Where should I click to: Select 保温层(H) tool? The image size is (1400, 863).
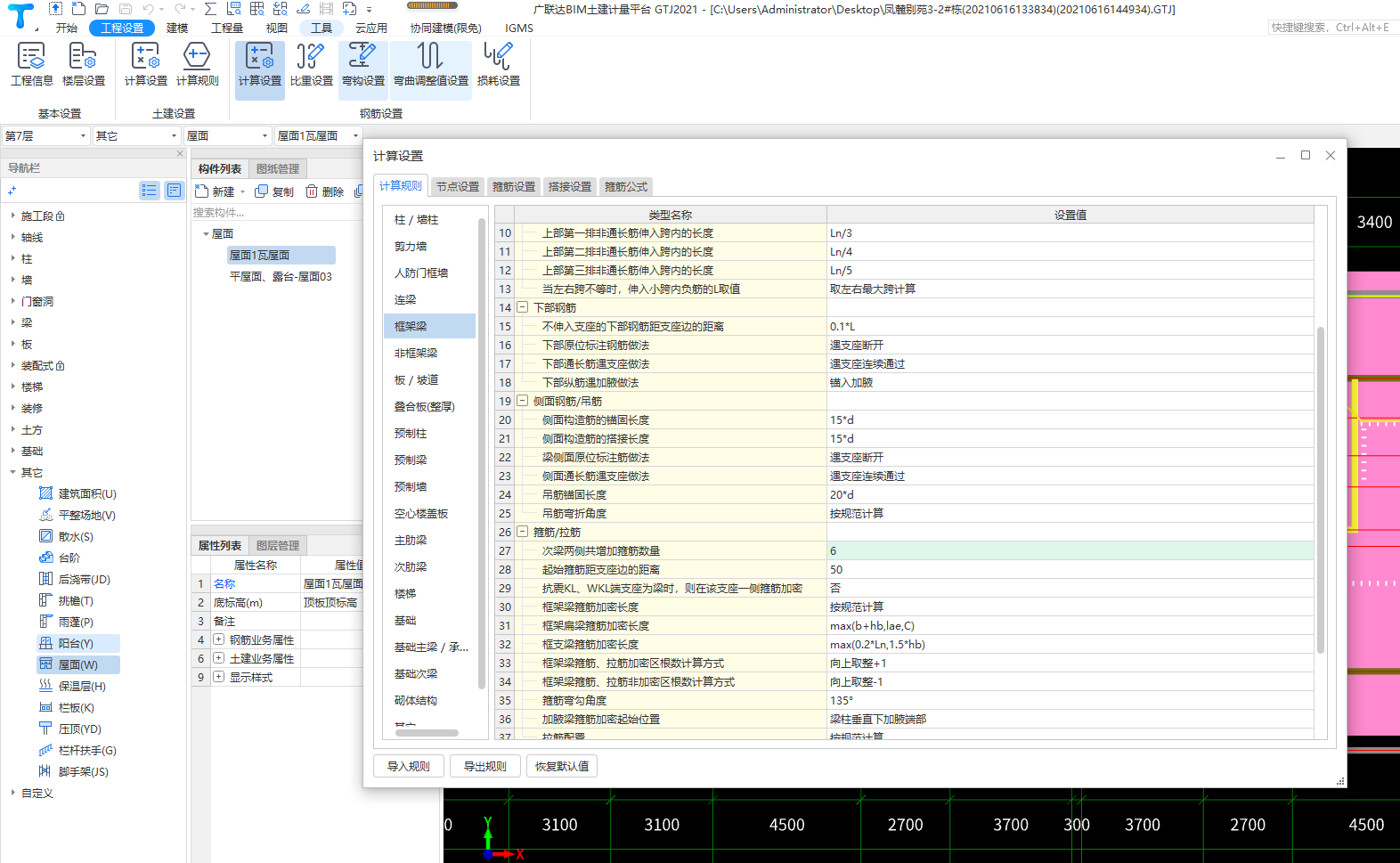(72, 686)
